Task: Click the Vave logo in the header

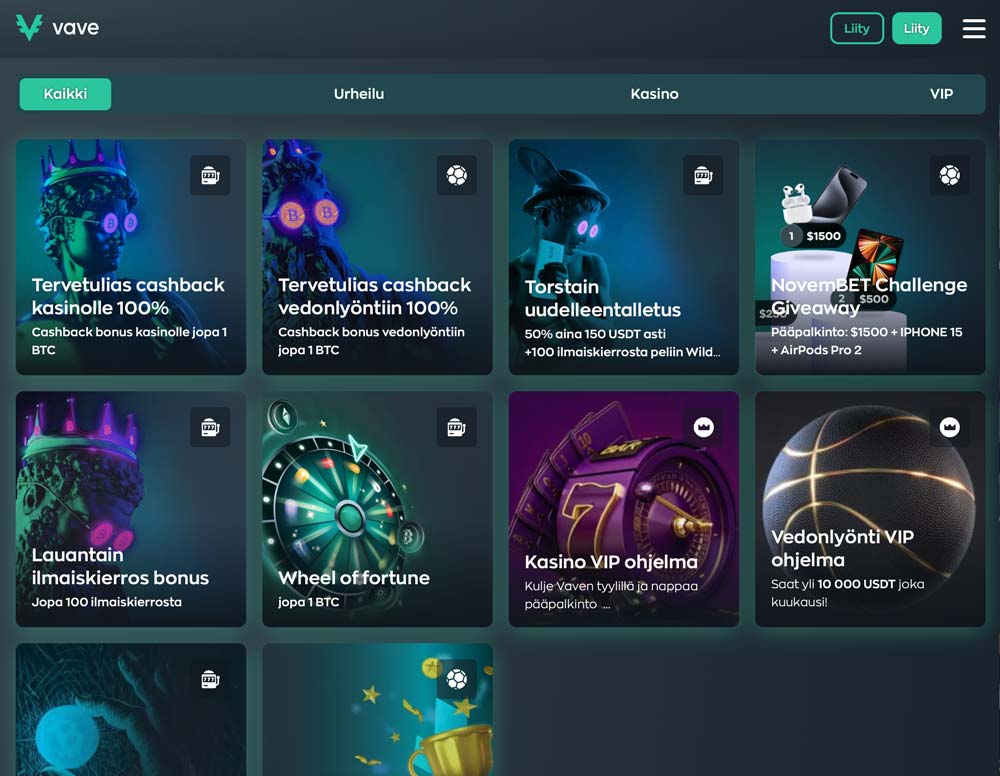Action: pos(57,27)
